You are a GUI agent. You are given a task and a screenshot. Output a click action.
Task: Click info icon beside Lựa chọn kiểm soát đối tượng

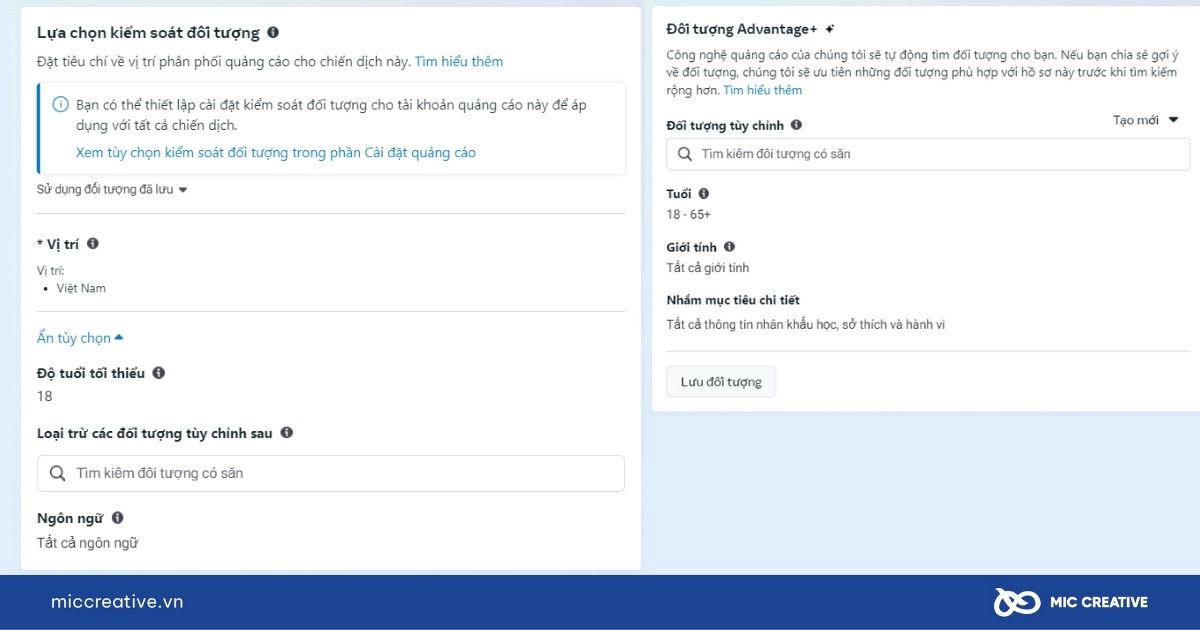274,32
